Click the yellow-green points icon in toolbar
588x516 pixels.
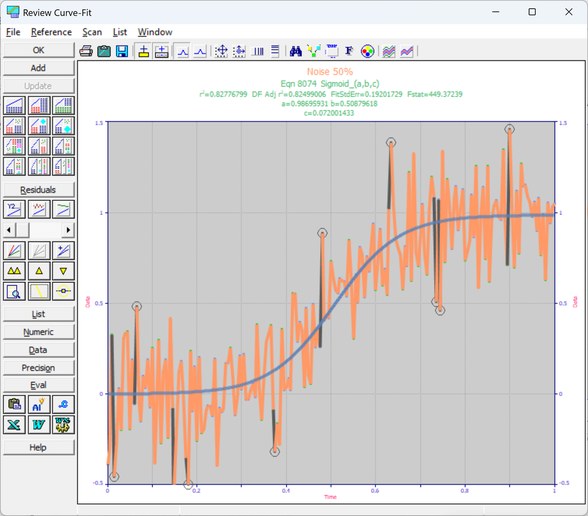click(x=314, y=51)
